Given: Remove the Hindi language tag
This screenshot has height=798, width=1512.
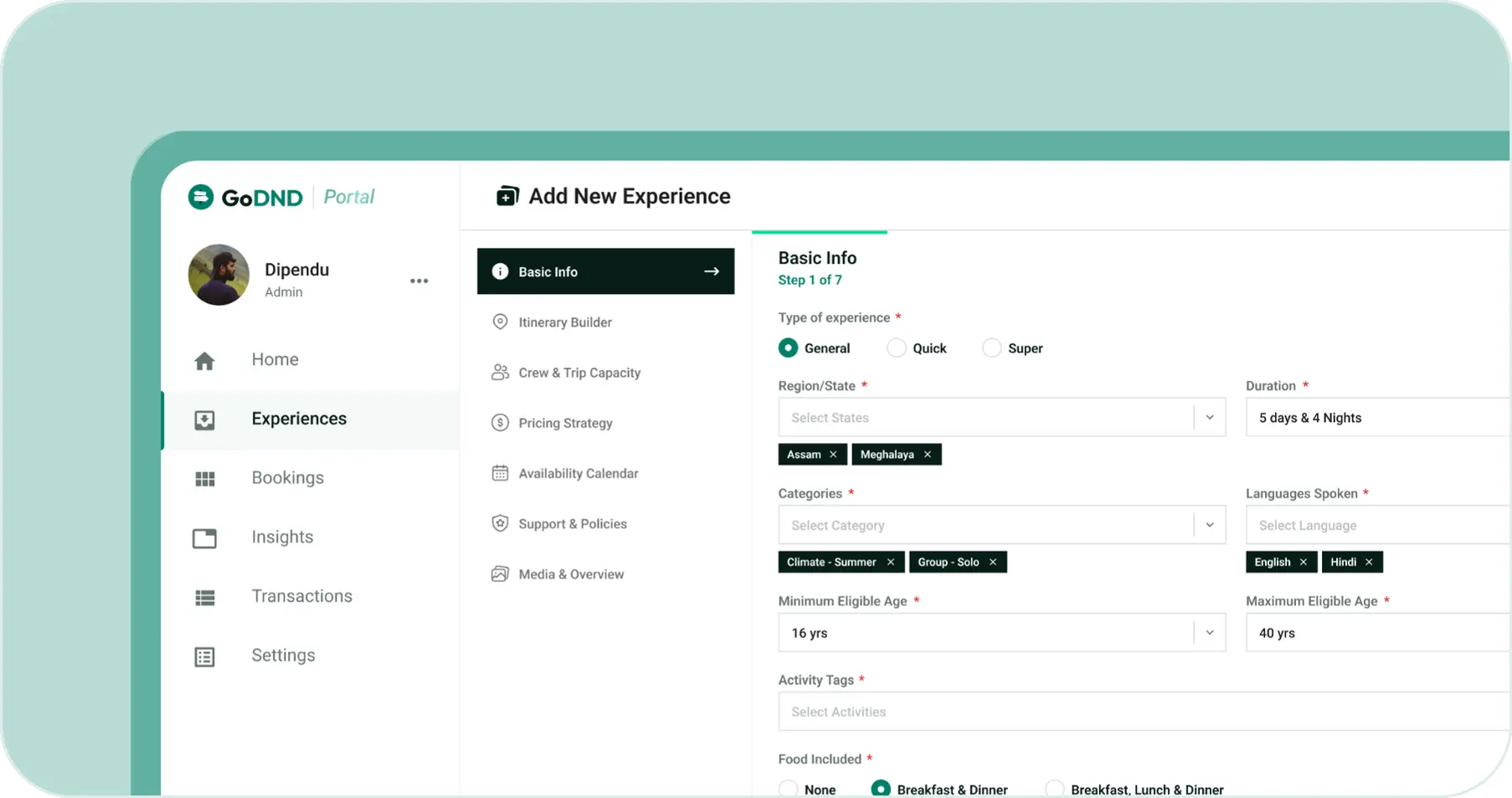Looking at the screenshot, I should click(1369, 563).
